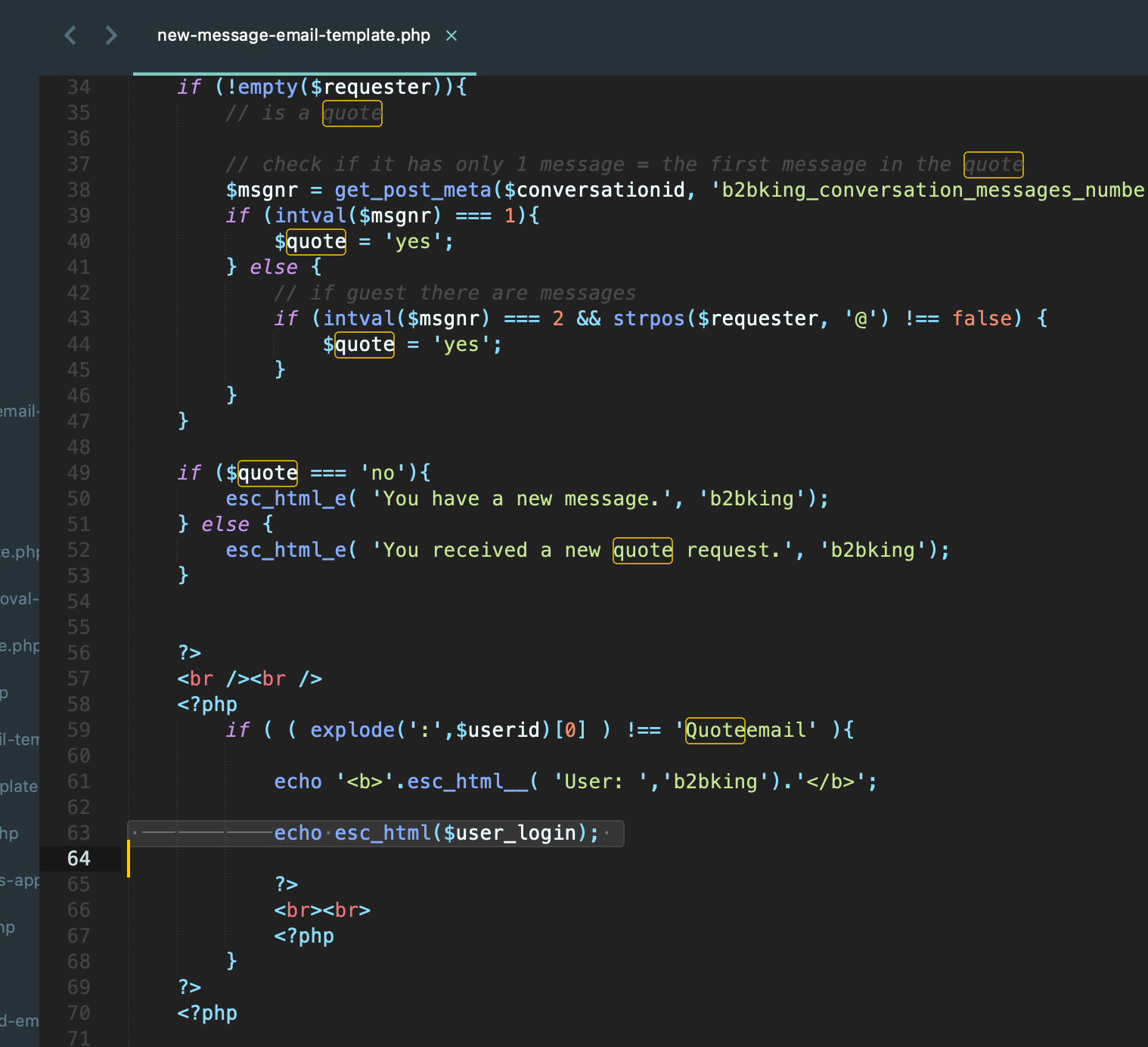Click the highlighted 'Quote' in 'Quoteemail' string
1148x1047 pixels.
click(x=715, y=730)
